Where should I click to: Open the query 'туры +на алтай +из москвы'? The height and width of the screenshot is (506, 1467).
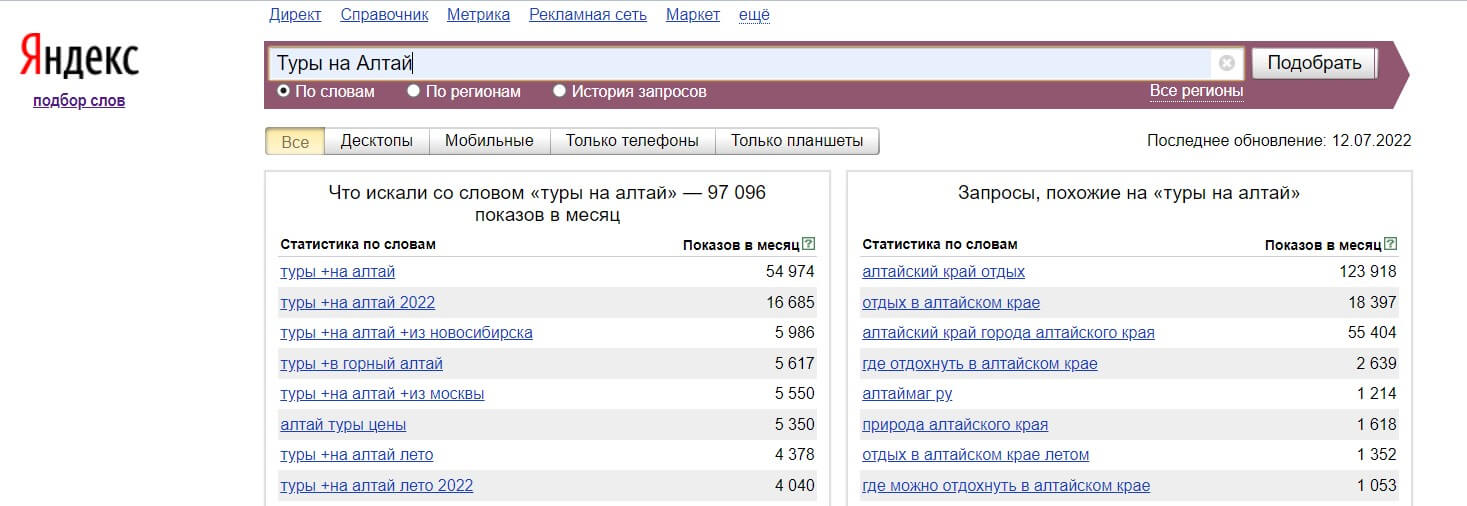pos(382,393)
